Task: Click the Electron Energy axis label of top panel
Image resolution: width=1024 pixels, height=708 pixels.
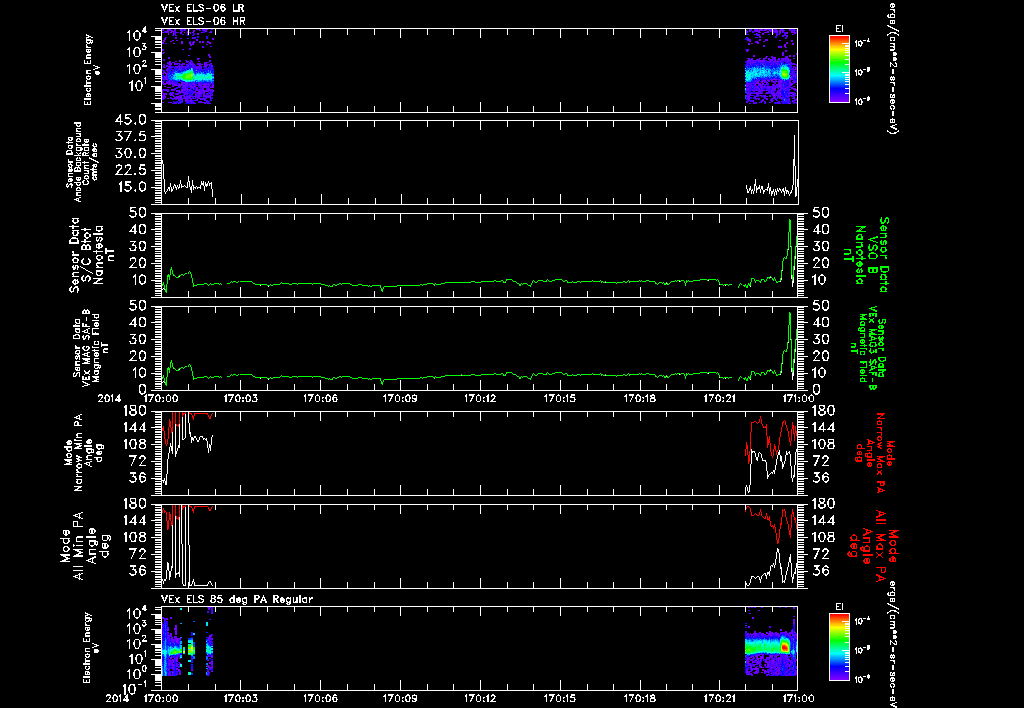Action: (88, 70)
